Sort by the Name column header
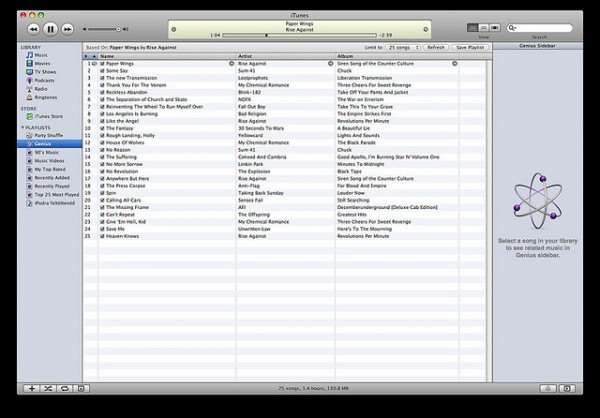Viewport: 600px width, 418px height. pyautogui.click(x=167, y=56)
